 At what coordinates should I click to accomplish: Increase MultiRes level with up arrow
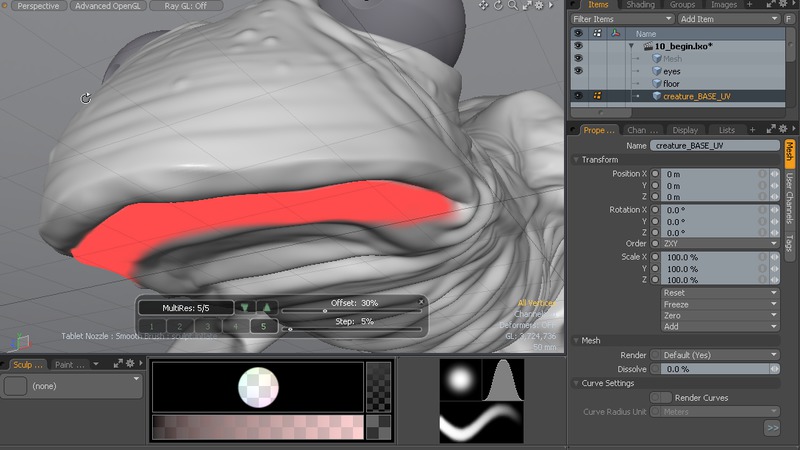pos(267,307)
